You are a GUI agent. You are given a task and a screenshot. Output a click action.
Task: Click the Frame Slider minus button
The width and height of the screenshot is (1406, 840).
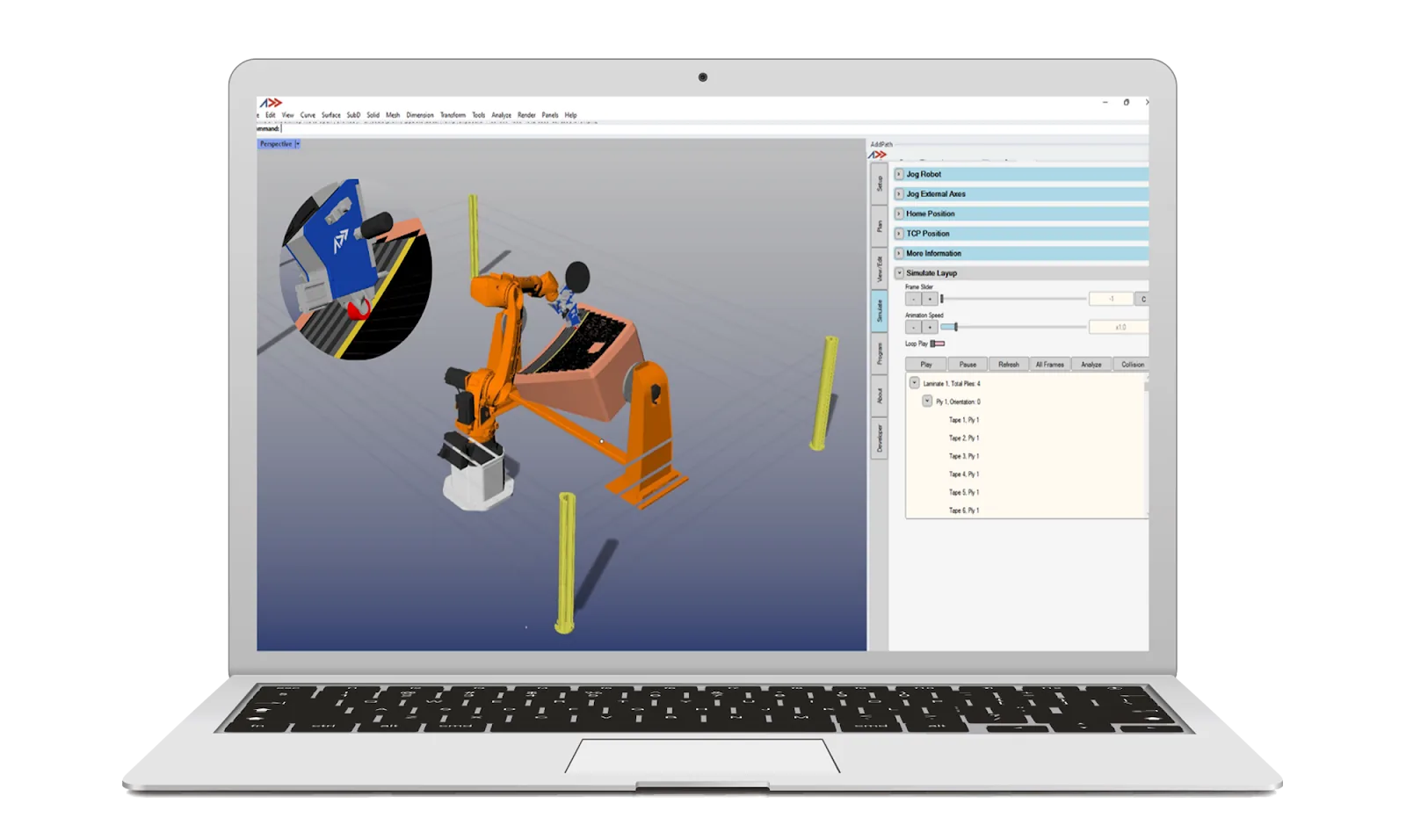(x=913, y=299)
